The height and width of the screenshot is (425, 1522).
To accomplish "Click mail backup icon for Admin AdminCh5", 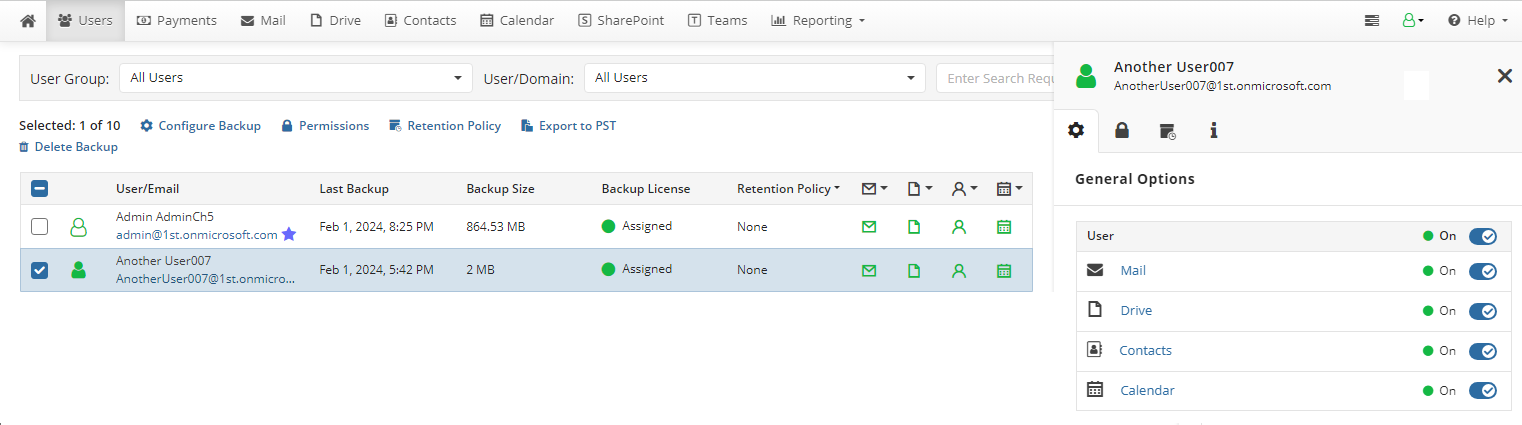I will pos(869,227).
